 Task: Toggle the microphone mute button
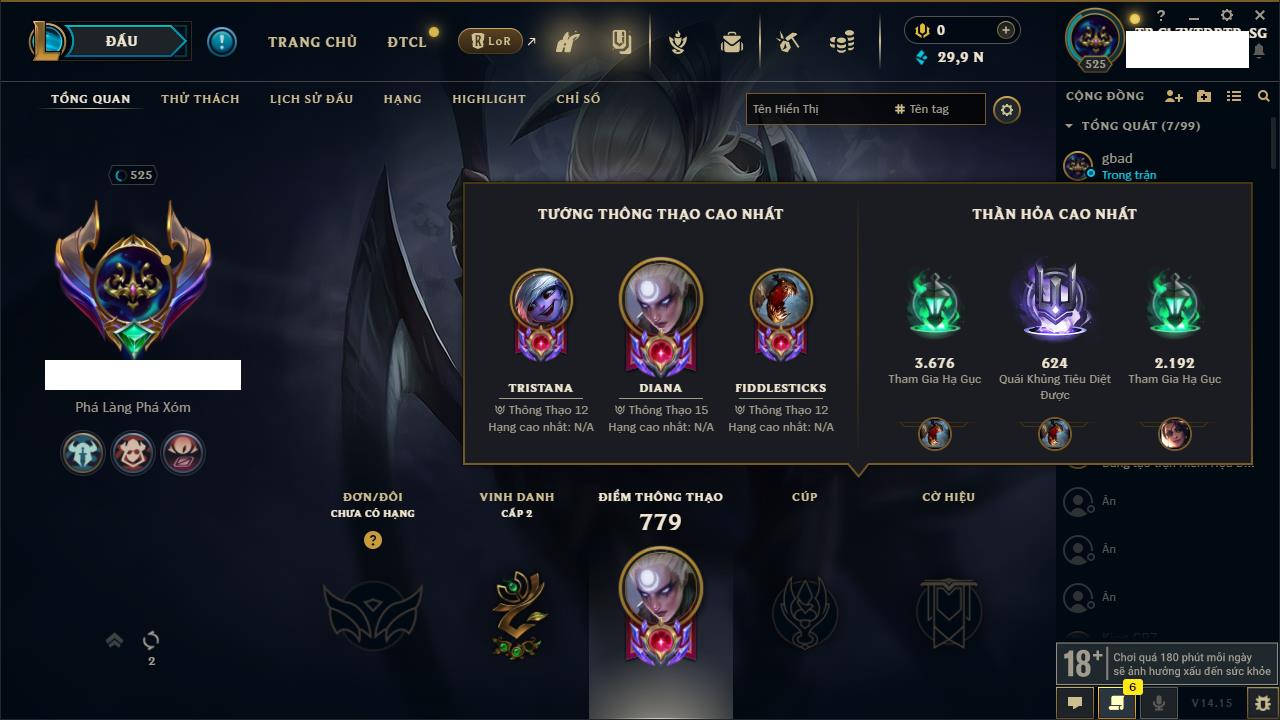1158,703
